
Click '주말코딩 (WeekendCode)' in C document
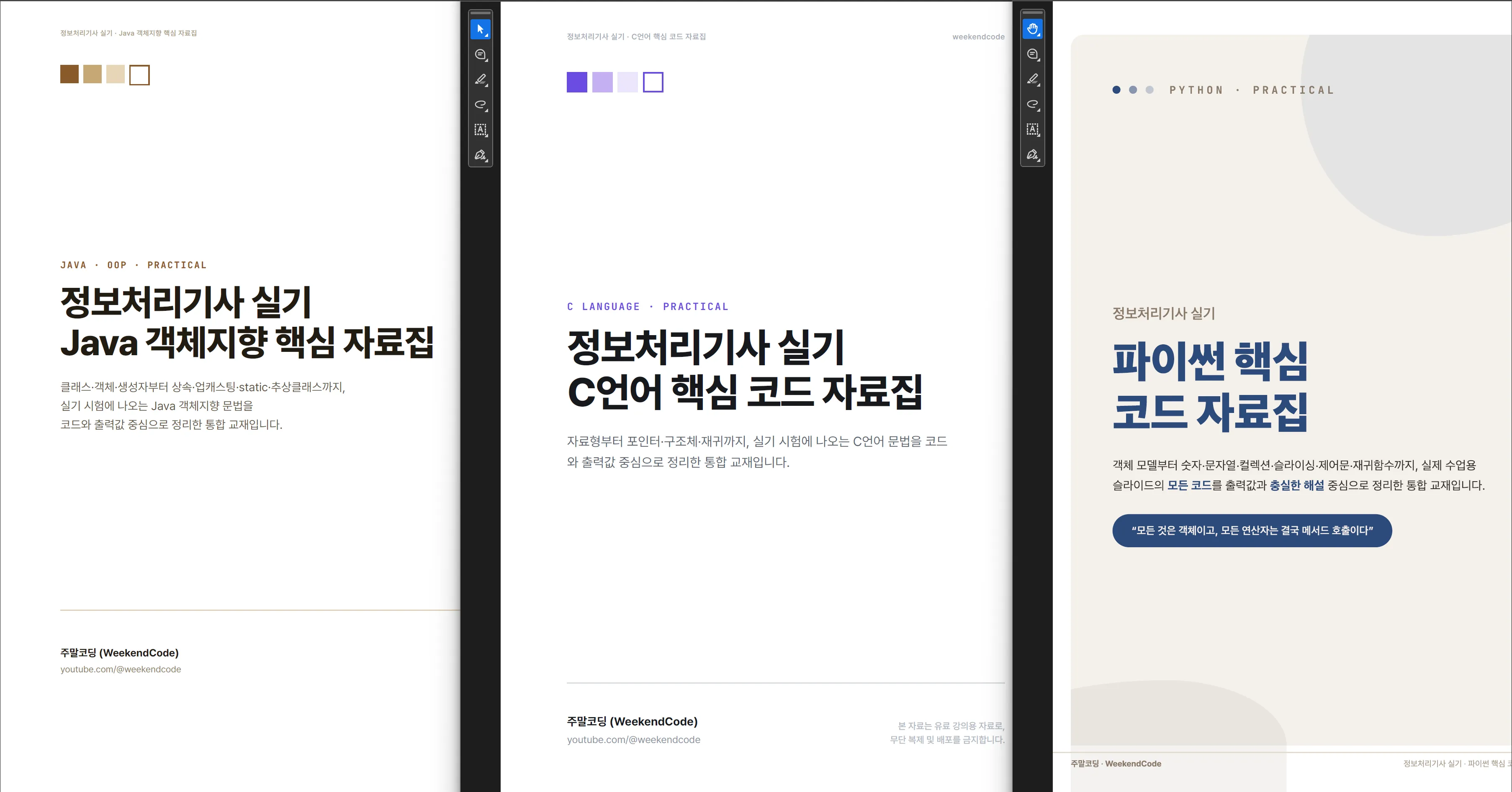(632, 722)
